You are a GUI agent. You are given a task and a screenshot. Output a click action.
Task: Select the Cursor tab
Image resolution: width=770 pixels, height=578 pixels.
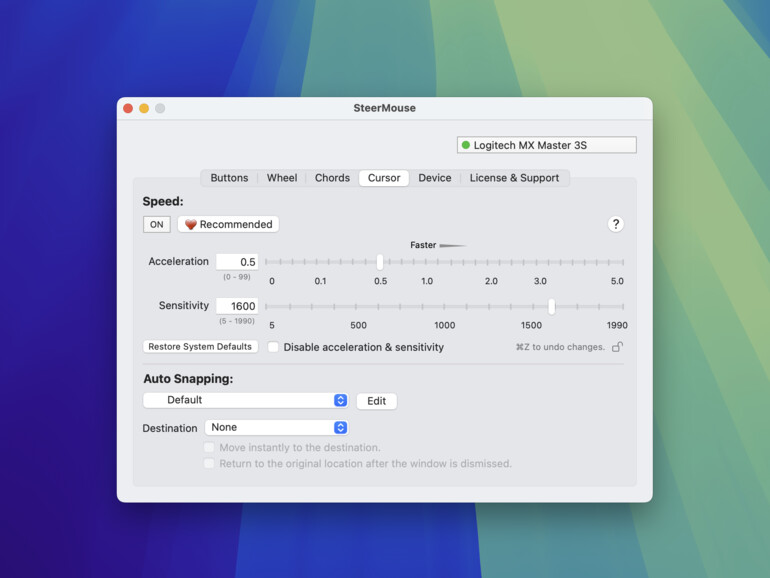(x=384, y=178)
